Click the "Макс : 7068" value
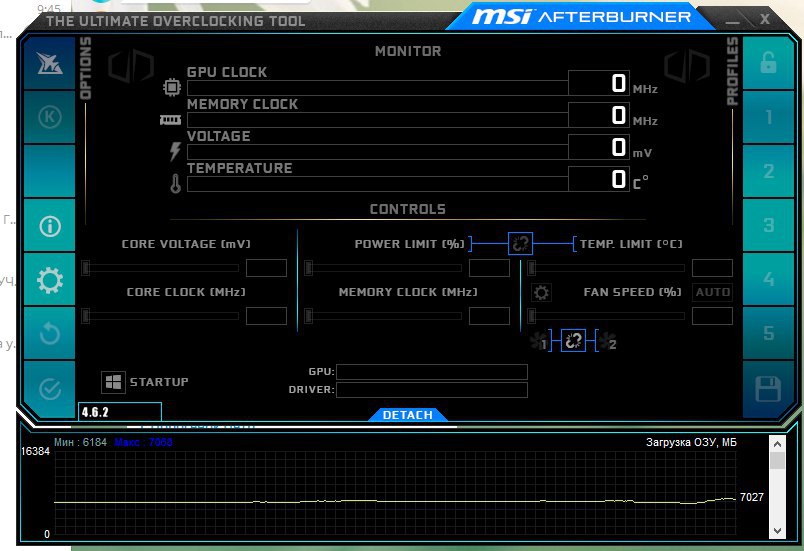Viewport: 804px width, 551px height. point(144,442)
